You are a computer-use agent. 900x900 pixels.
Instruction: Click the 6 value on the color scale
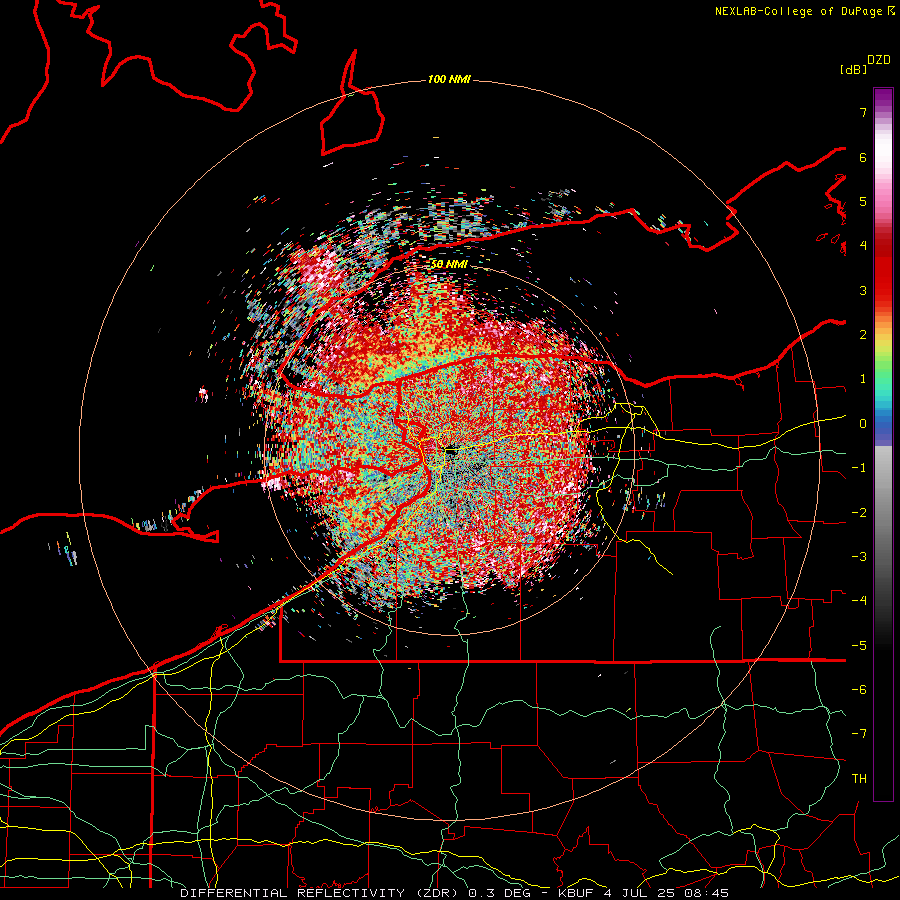(863, 157)
